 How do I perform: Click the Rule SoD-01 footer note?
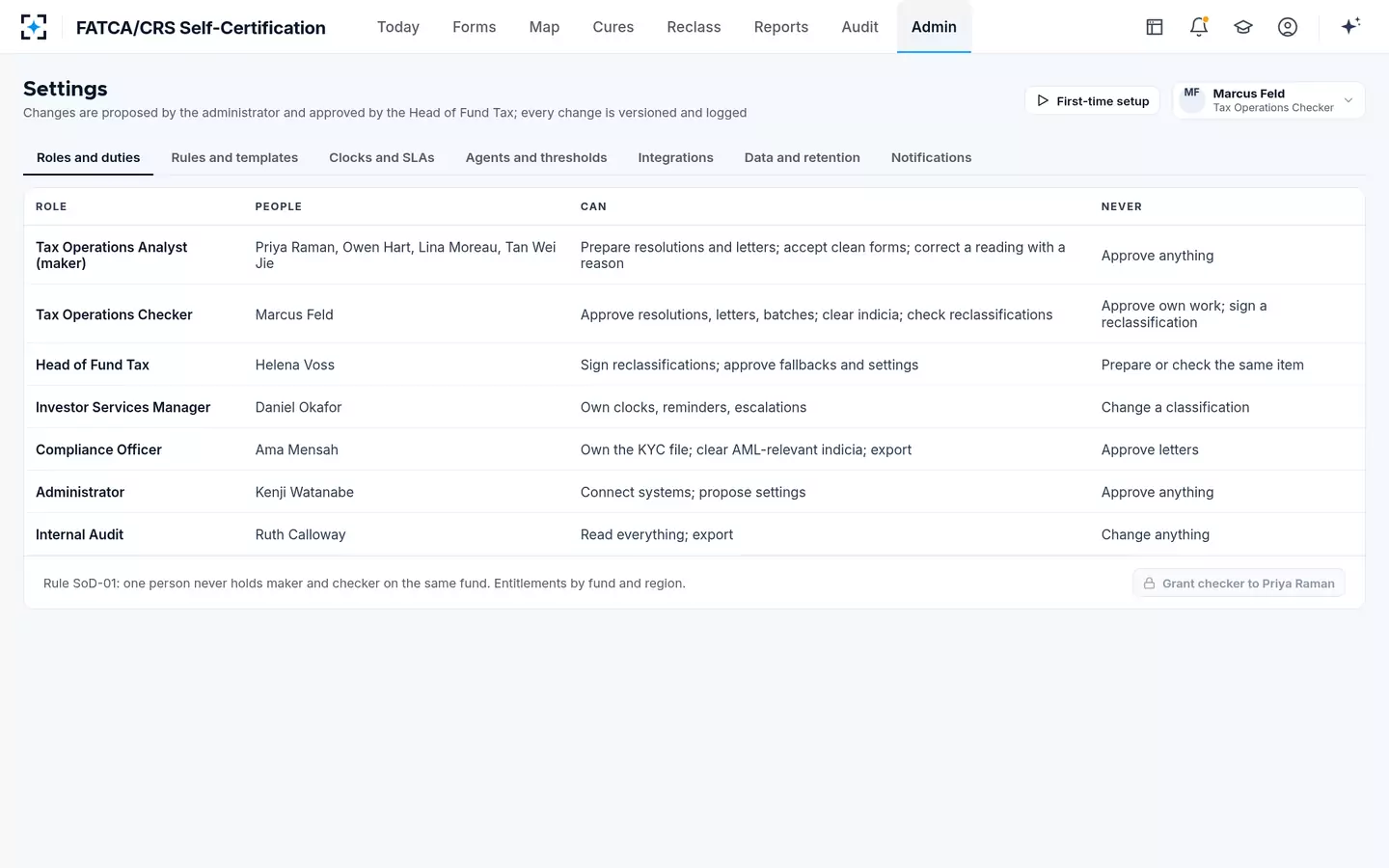coord(365,583)
